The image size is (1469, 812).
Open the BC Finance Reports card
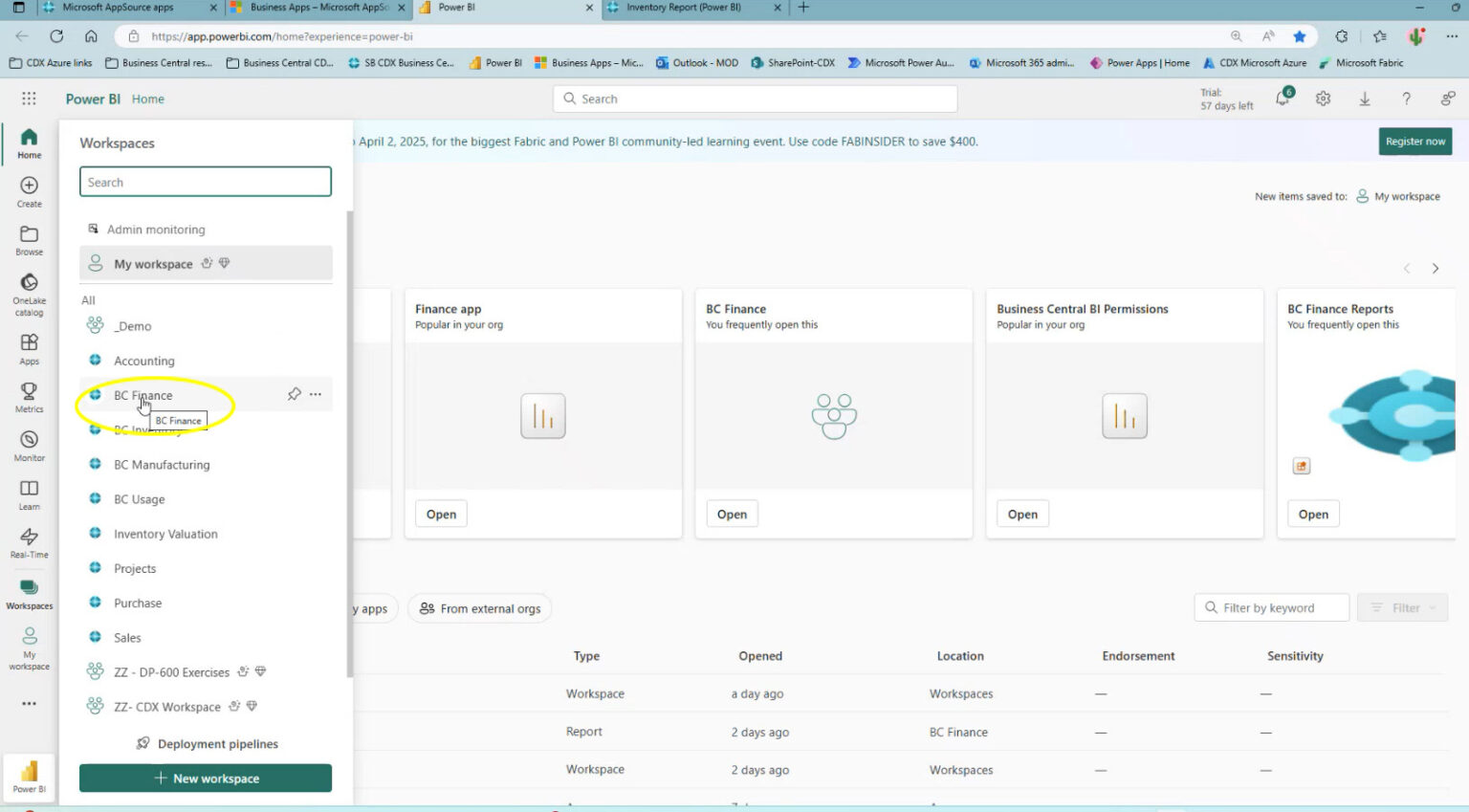(x=1313, y=515)
